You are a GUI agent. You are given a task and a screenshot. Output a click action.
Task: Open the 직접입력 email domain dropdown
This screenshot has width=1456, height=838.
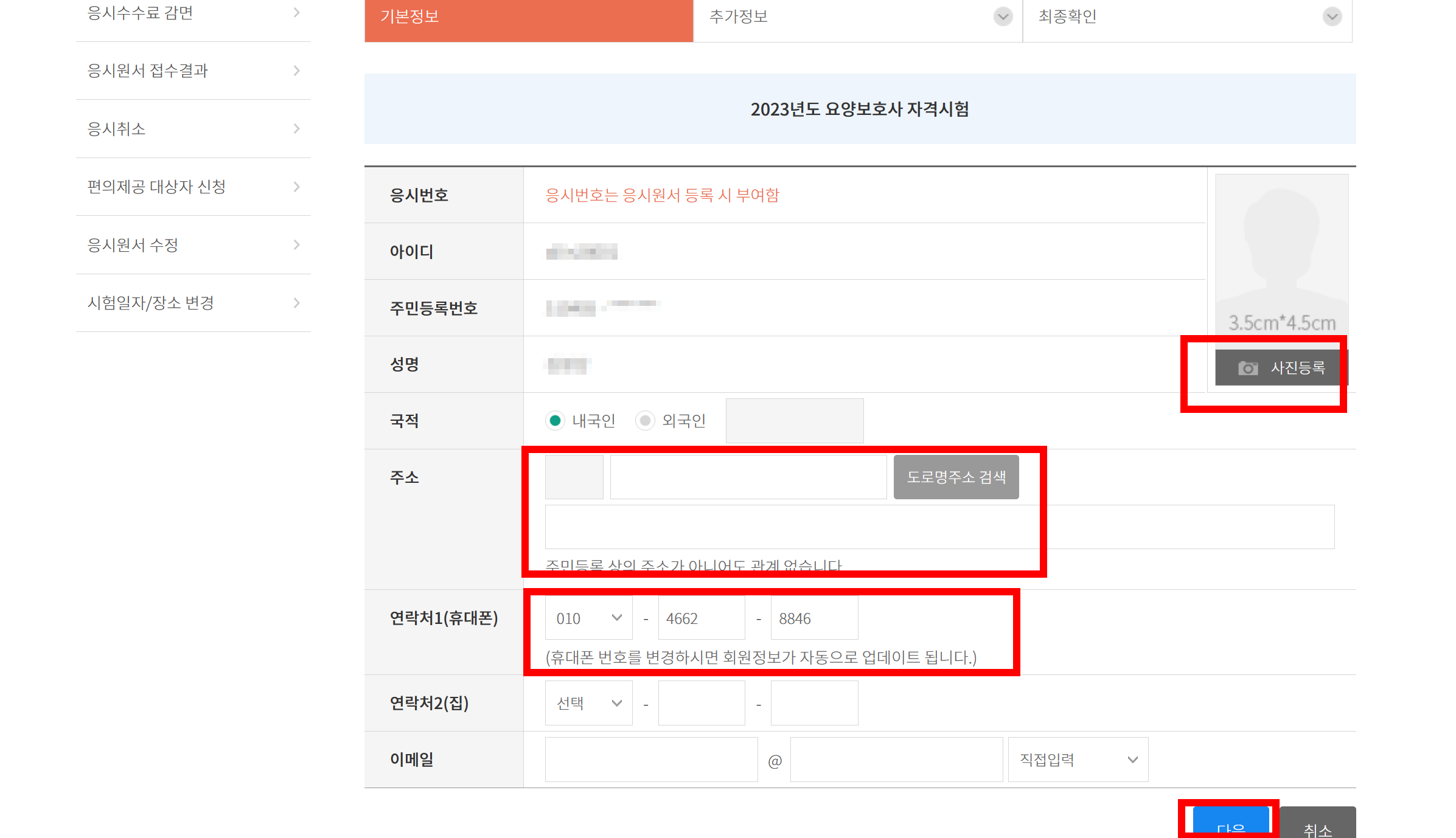tap(1078, 760)
